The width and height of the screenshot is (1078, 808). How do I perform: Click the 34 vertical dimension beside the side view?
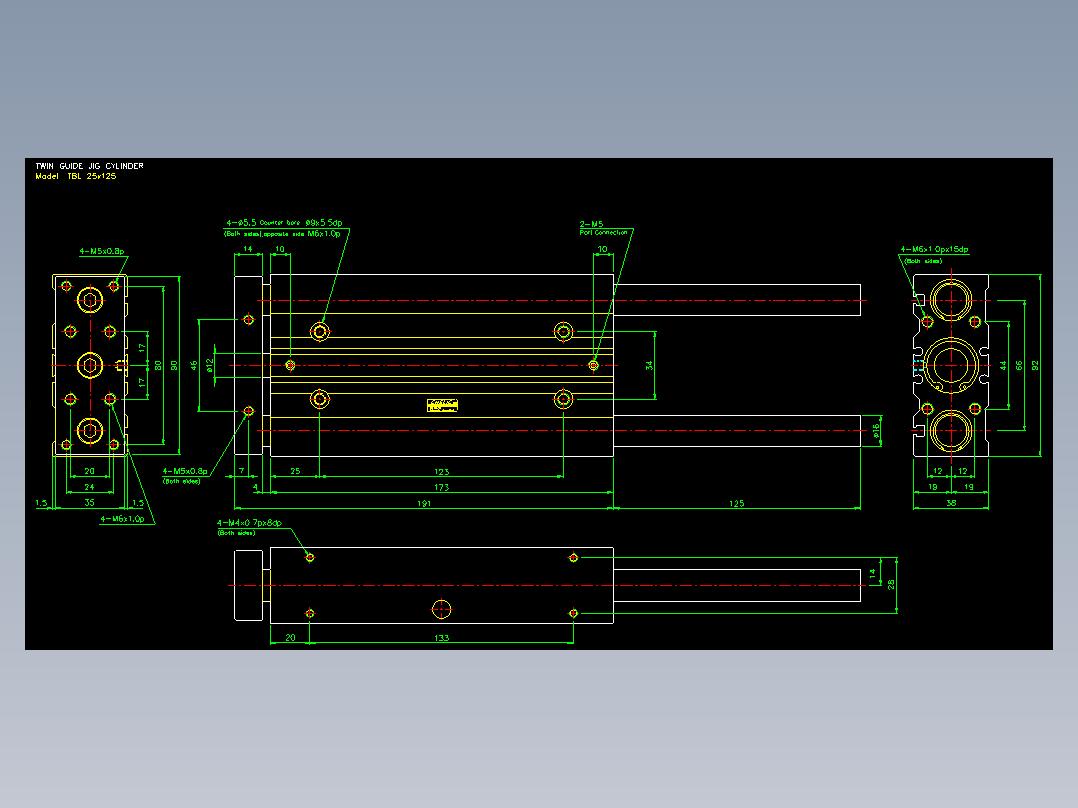[649, 365]
